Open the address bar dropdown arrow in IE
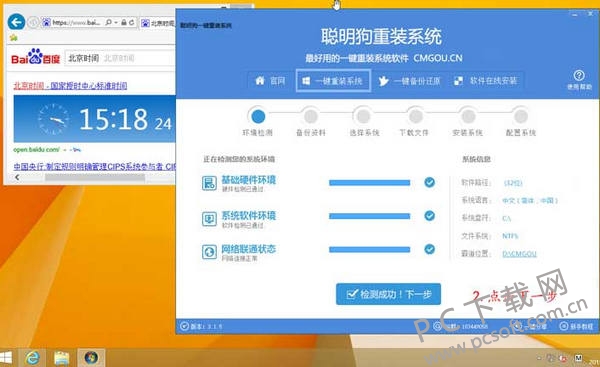Screen dimensions: 600x367 point(116,23)
